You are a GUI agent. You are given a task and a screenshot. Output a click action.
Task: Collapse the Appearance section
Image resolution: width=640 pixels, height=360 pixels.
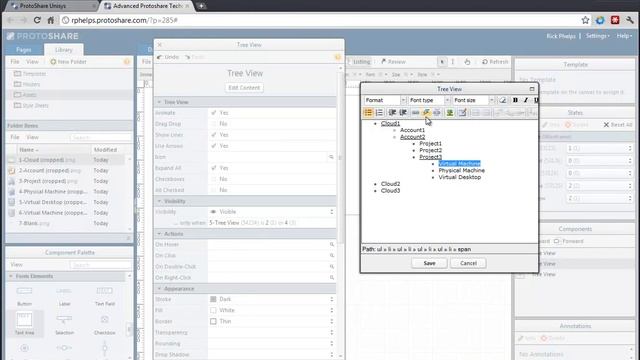(x=159, y=289)
